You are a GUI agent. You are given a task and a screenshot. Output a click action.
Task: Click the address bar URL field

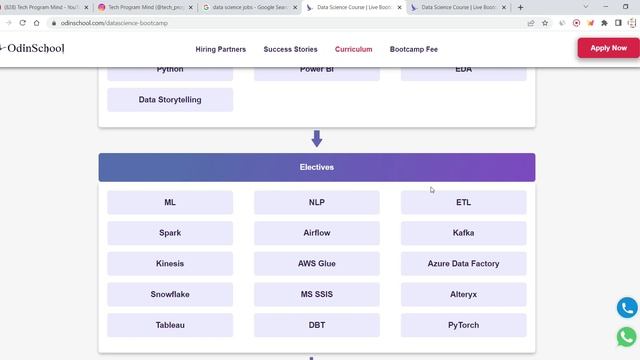[x=286, y=23]
